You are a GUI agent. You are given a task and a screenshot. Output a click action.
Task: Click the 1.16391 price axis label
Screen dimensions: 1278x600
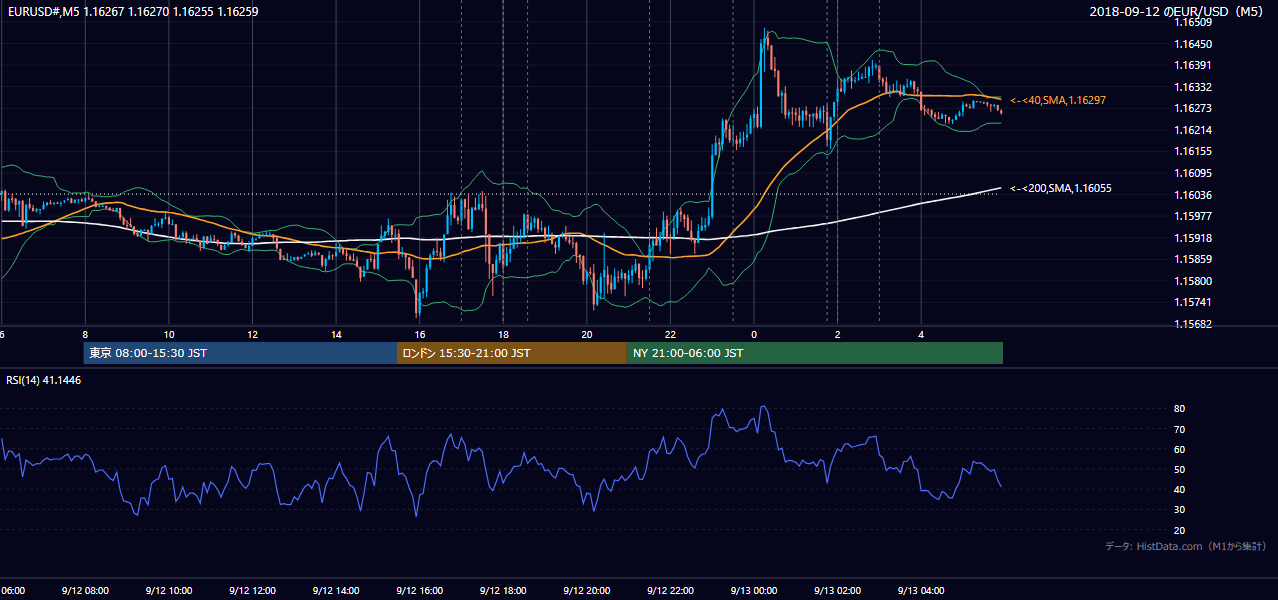[x=1193, y=65]
